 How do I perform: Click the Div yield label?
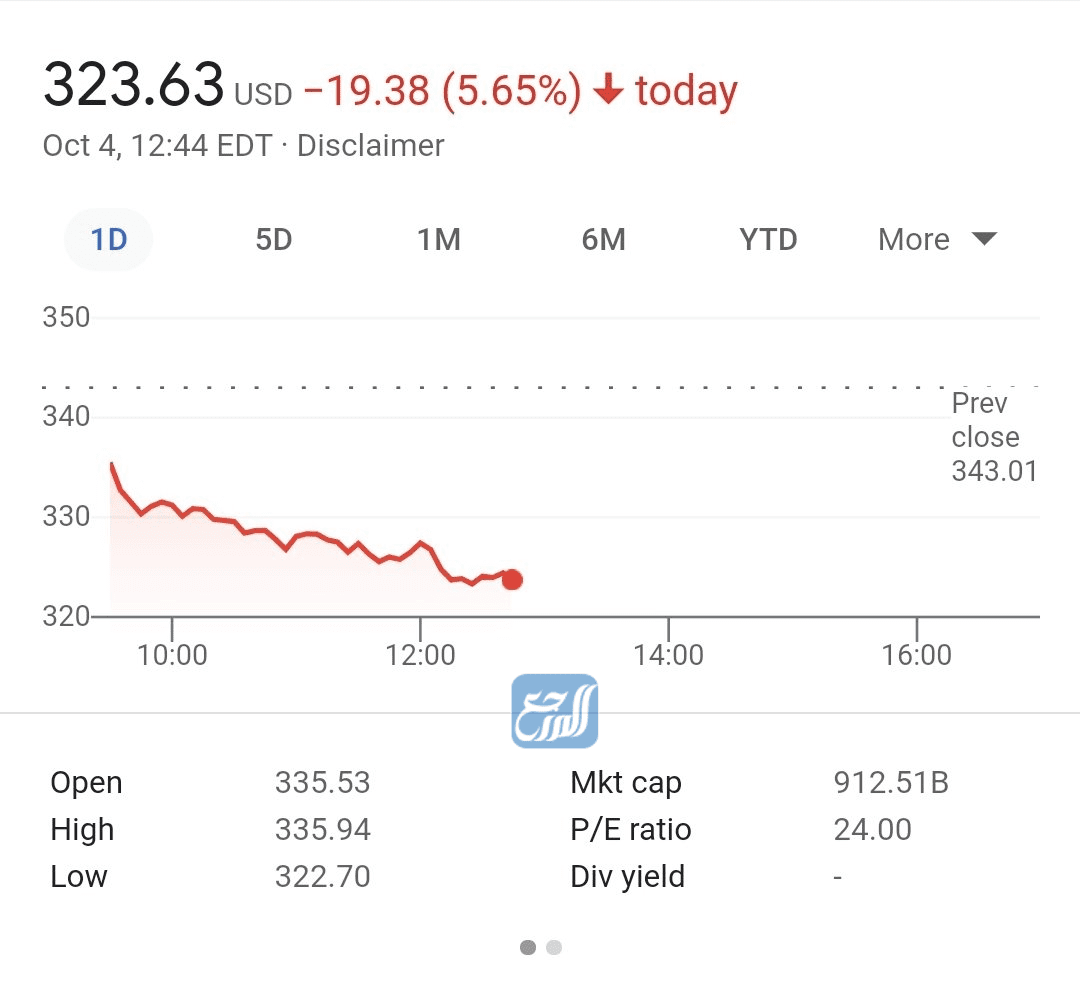point(627,876)
